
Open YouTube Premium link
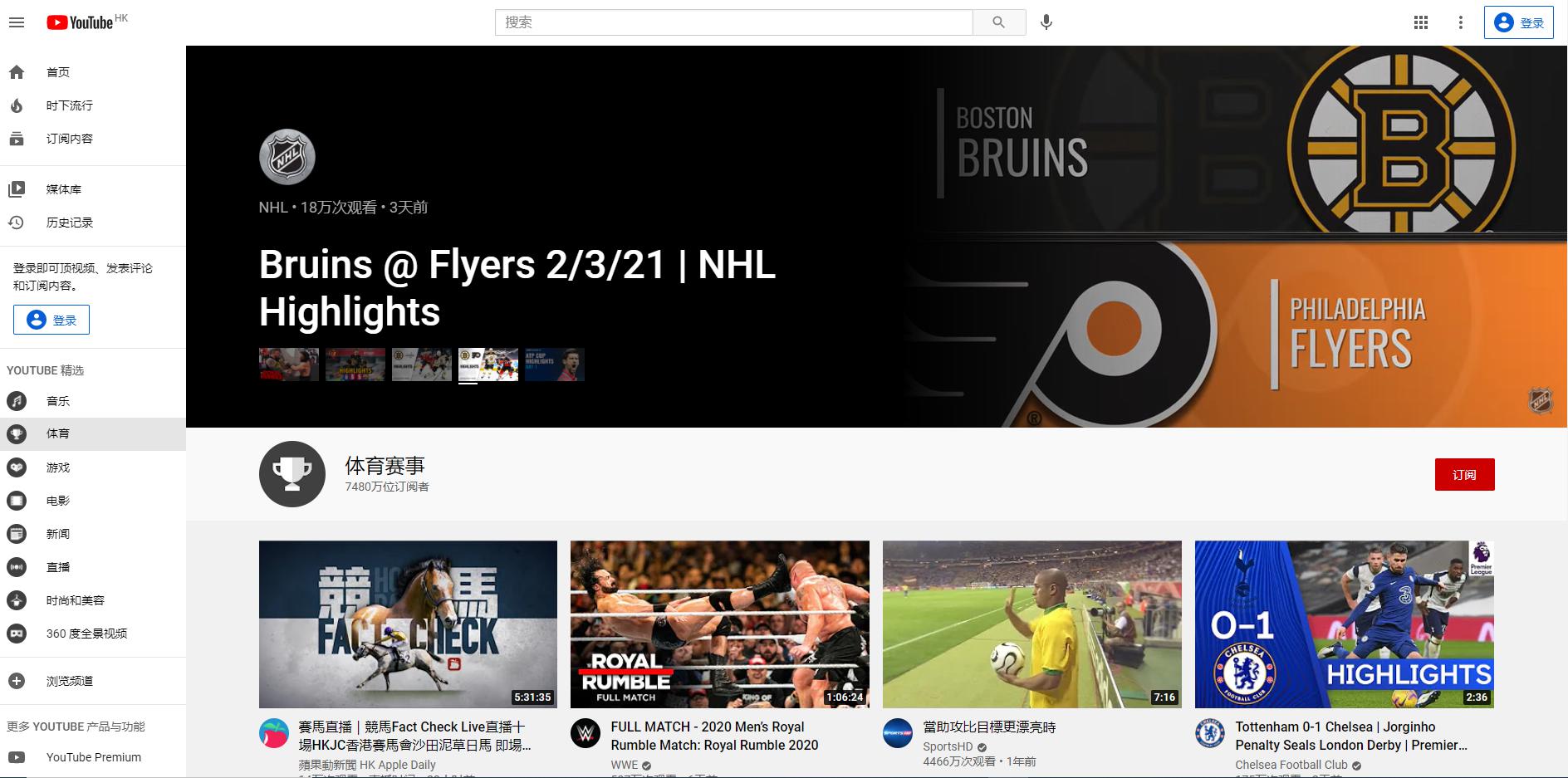tap(93, 757)
